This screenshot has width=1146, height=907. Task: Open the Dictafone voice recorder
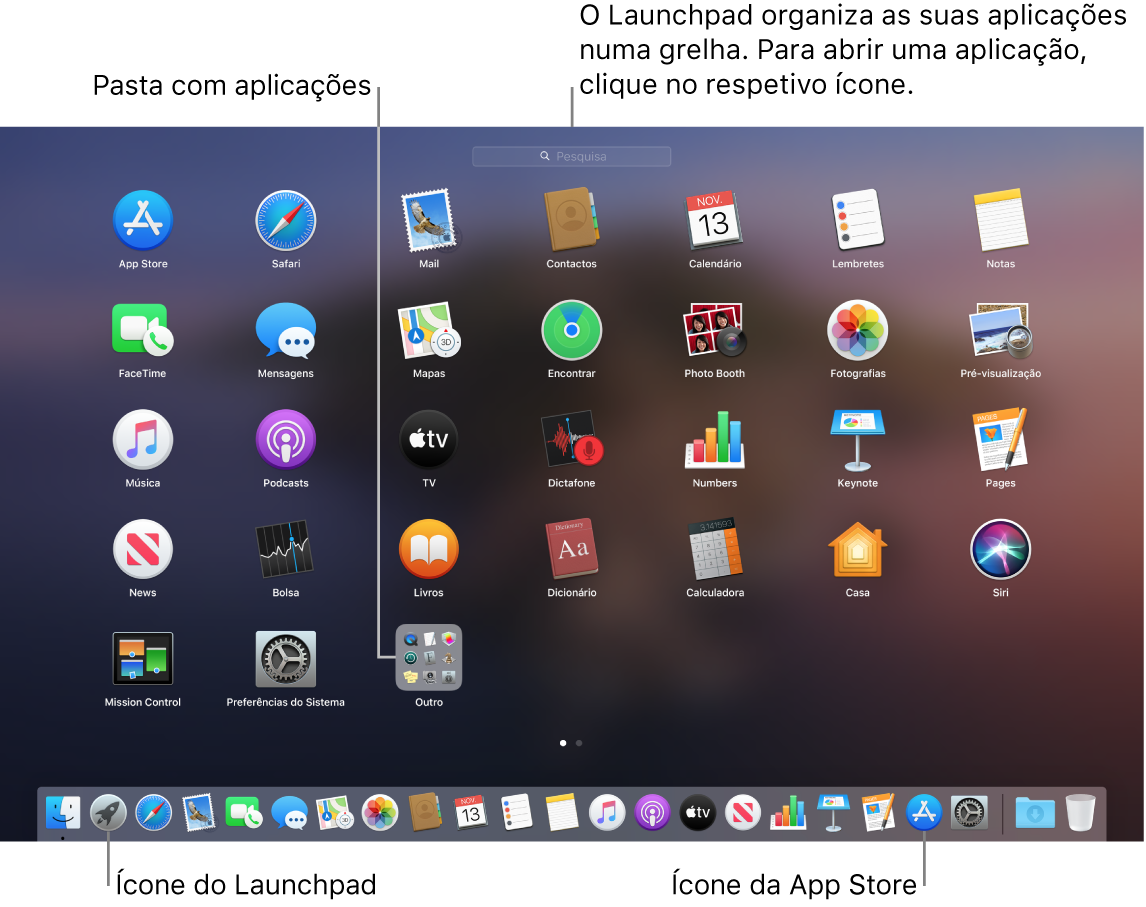571,440
